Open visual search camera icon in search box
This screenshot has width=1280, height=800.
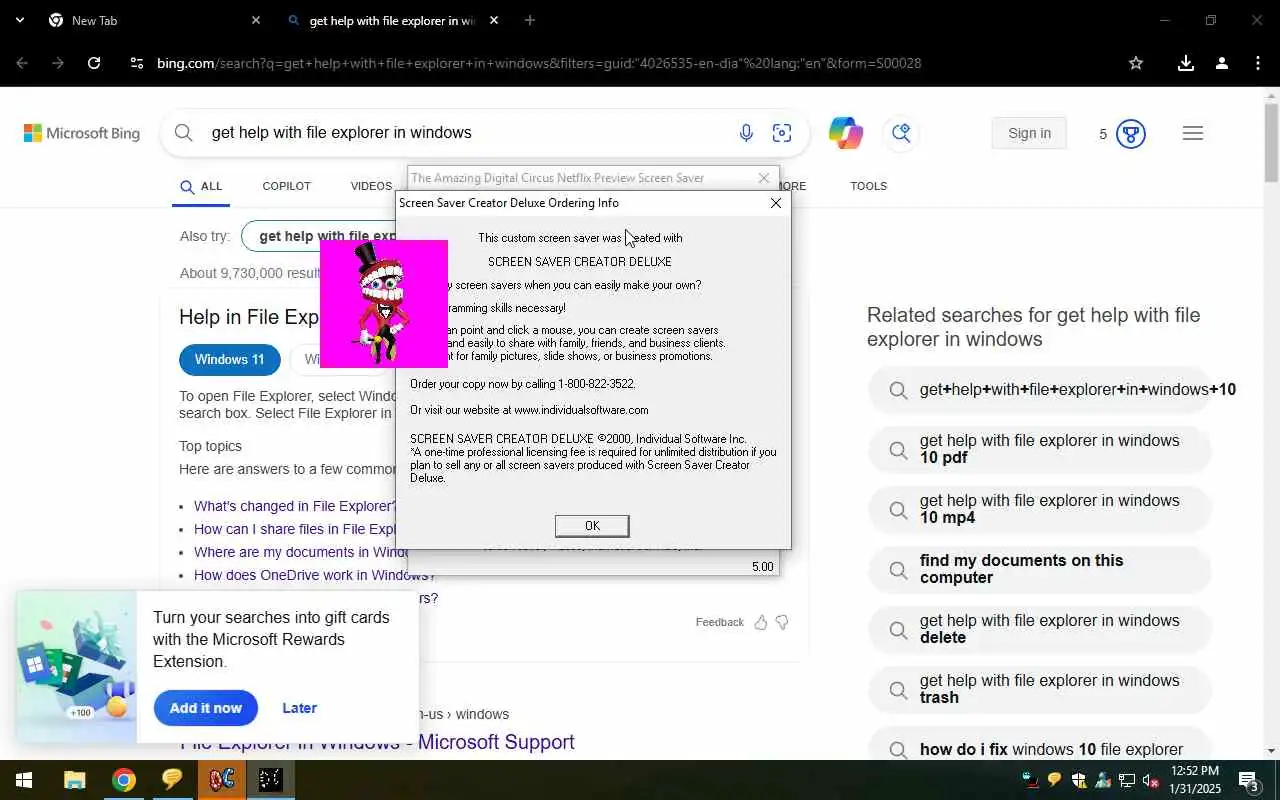(x=782, y=133)
